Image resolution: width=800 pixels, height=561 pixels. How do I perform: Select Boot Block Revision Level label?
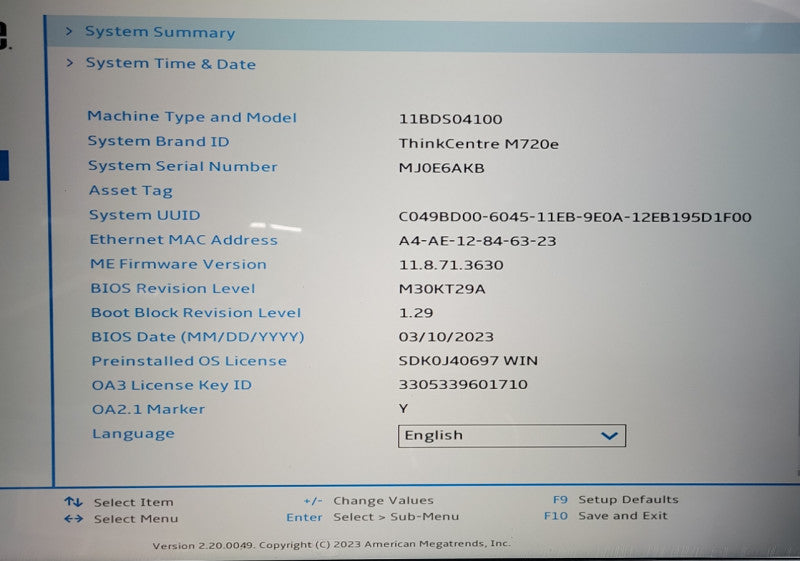[x=196, y=313]
